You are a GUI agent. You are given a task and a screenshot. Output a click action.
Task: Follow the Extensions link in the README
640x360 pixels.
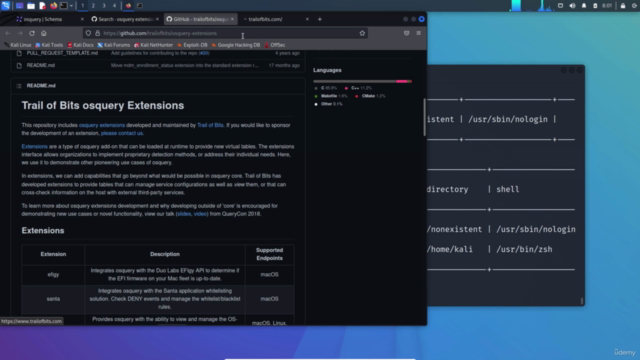34,147
